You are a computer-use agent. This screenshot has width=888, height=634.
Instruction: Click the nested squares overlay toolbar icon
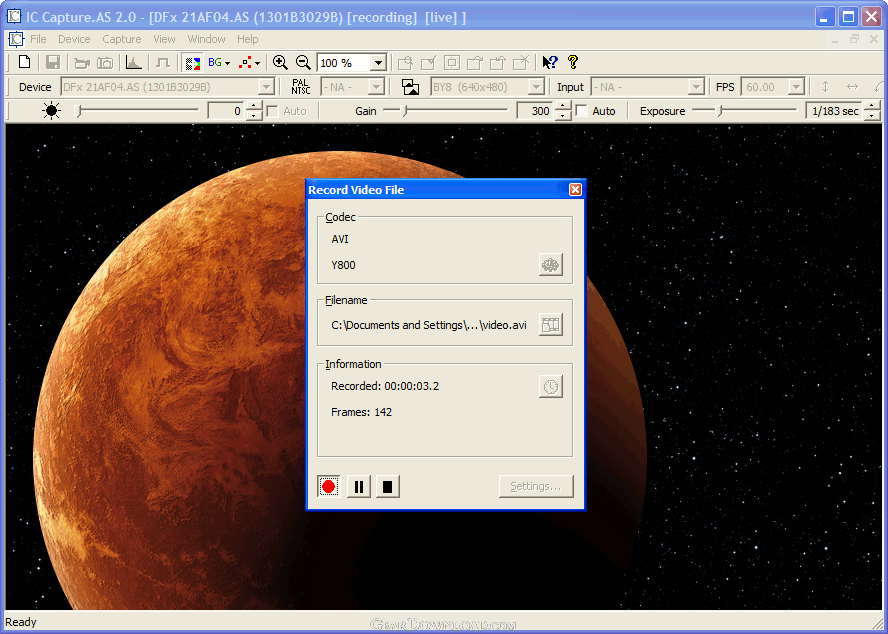pos(451,62)
